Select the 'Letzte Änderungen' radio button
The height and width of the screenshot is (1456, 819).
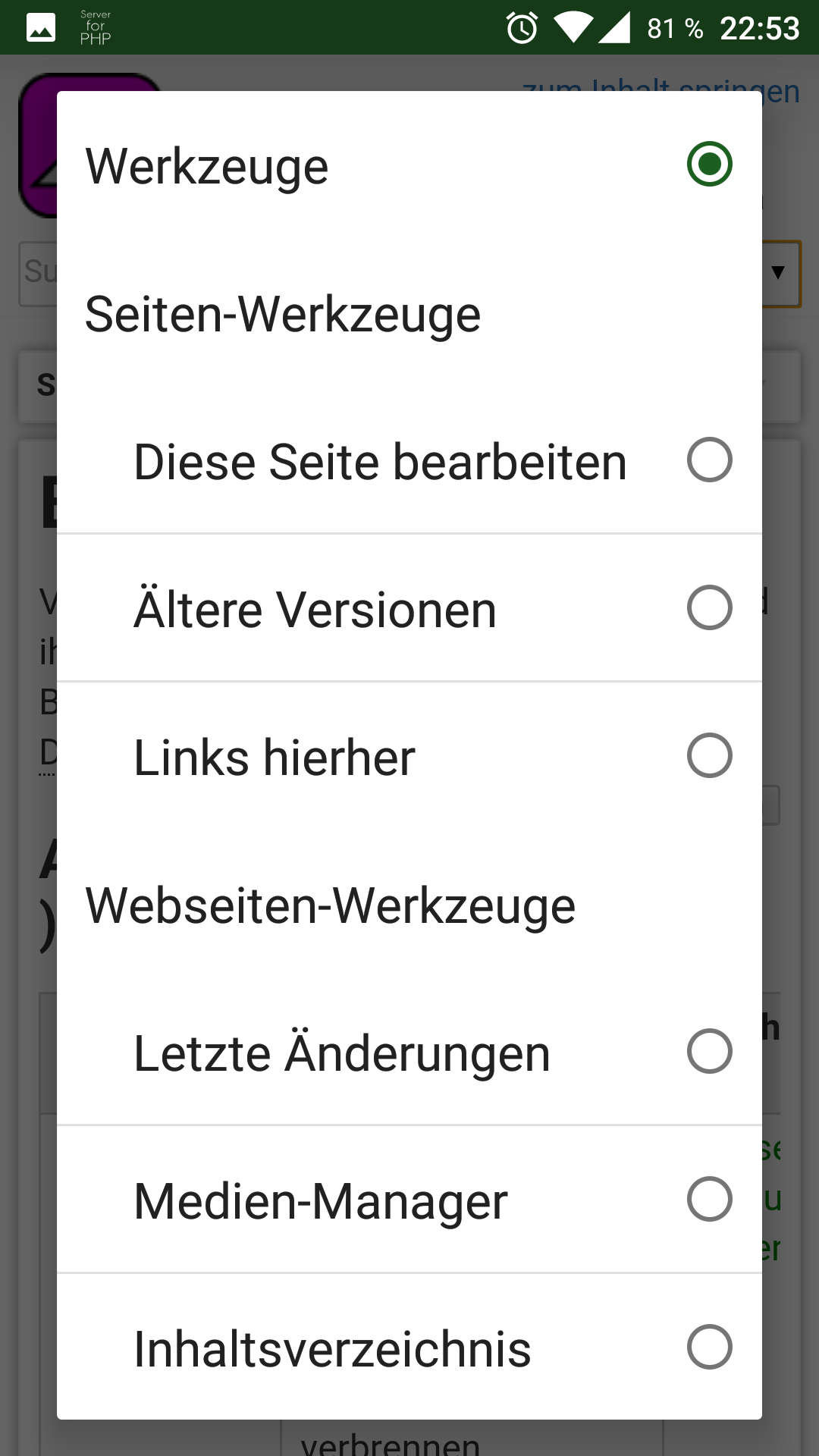point(709,1051)
